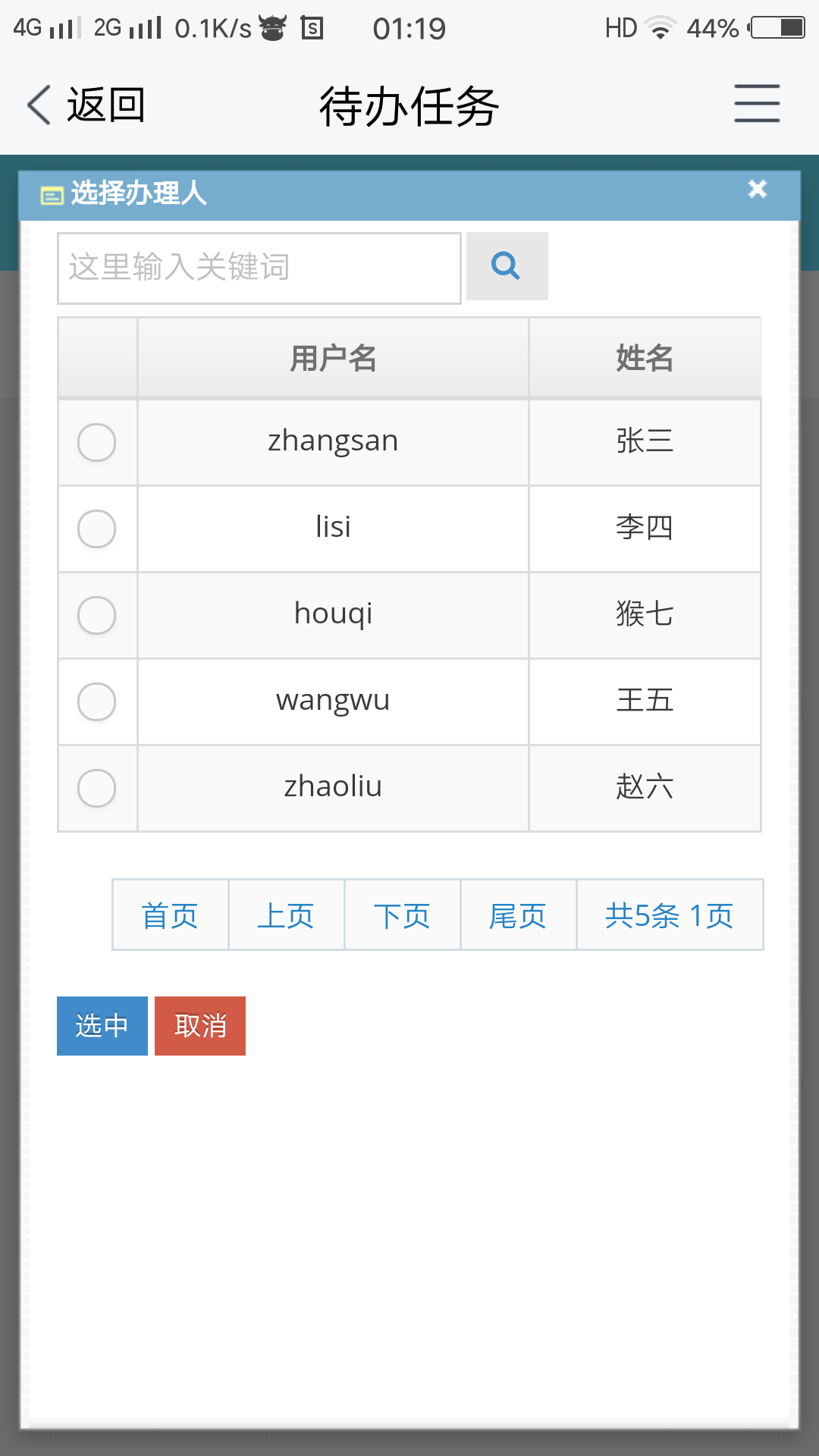Click the blue 选中 button

pos(102,1026)
